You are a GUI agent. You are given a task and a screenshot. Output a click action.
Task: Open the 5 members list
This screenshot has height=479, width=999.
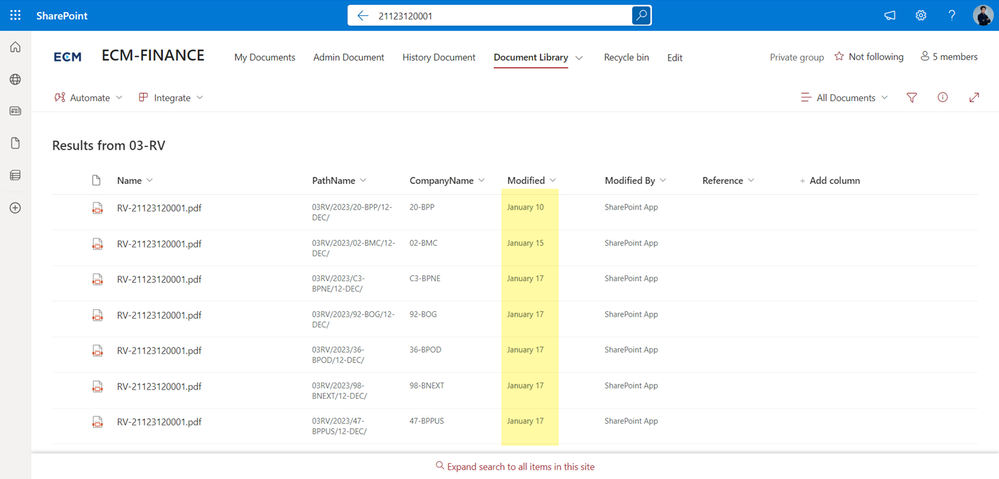[x=949, y=57]
